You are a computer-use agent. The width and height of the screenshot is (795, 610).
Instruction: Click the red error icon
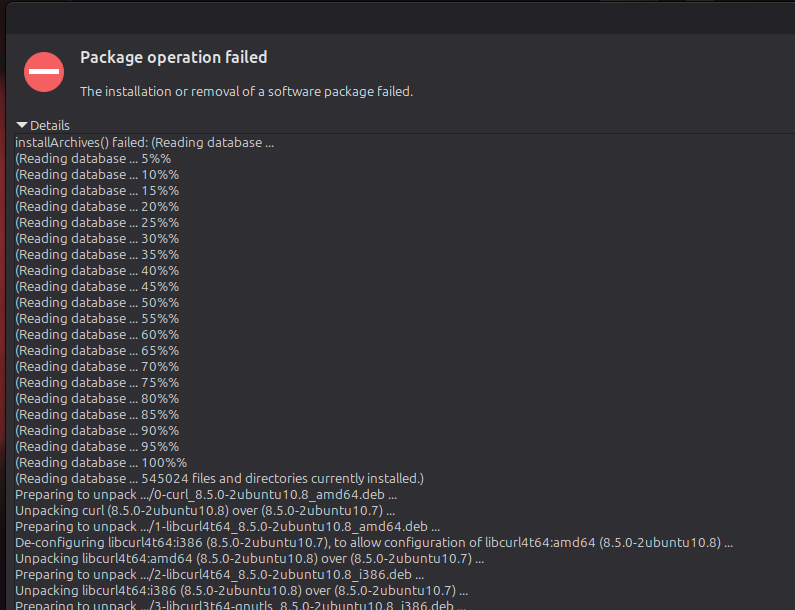click(x=45, y=72)
